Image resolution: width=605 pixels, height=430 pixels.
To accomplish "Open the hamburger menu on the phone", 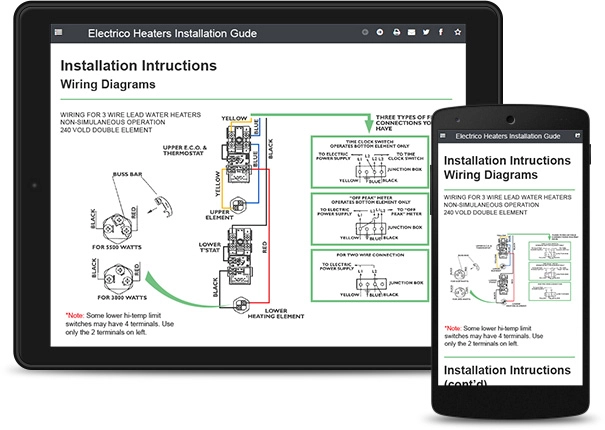I will click(443, 136).
